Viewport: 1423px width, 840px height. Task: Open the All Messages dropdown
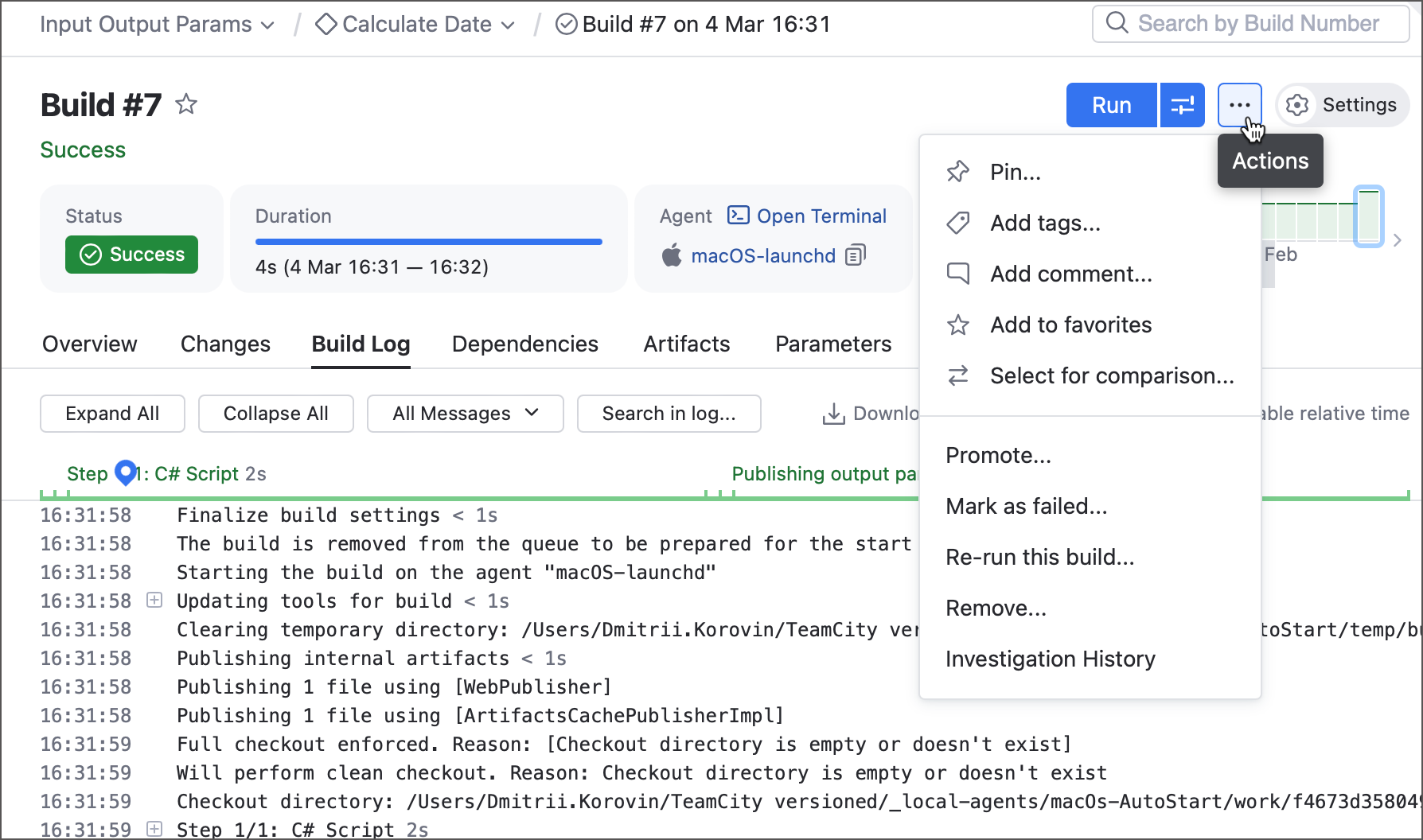465,414
